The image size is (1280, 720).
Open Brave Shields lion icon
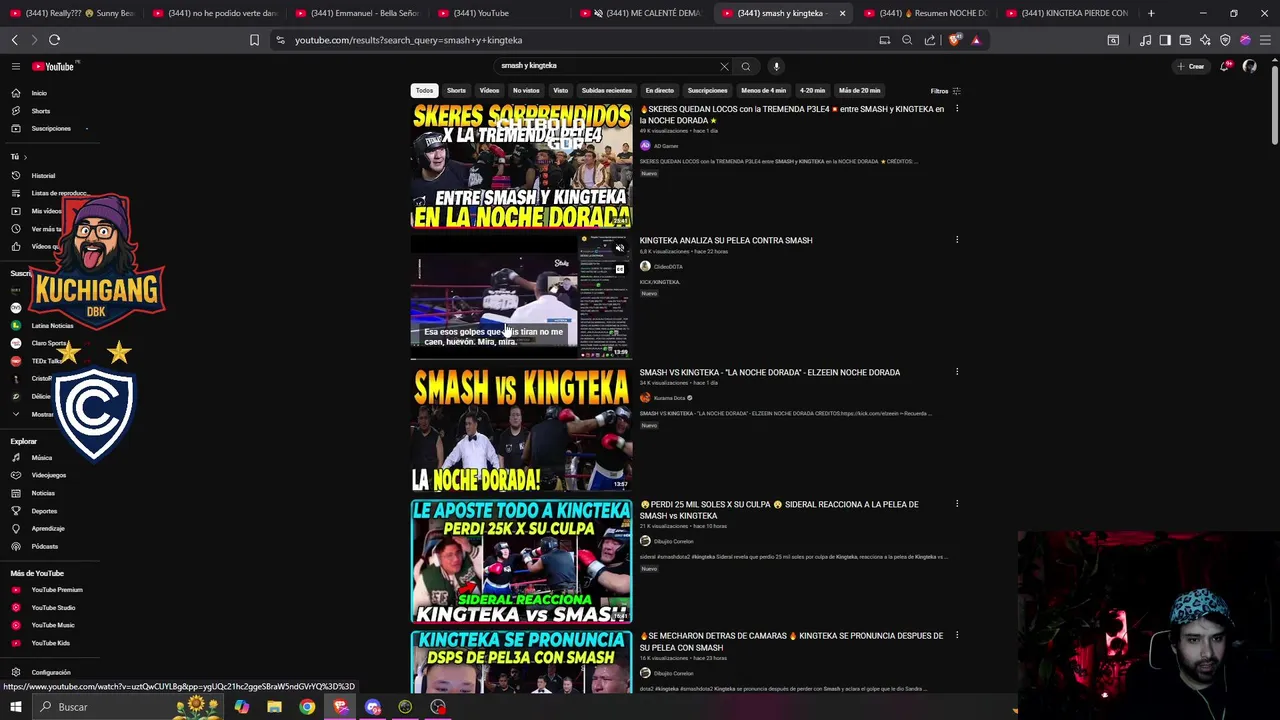point(955,40)
